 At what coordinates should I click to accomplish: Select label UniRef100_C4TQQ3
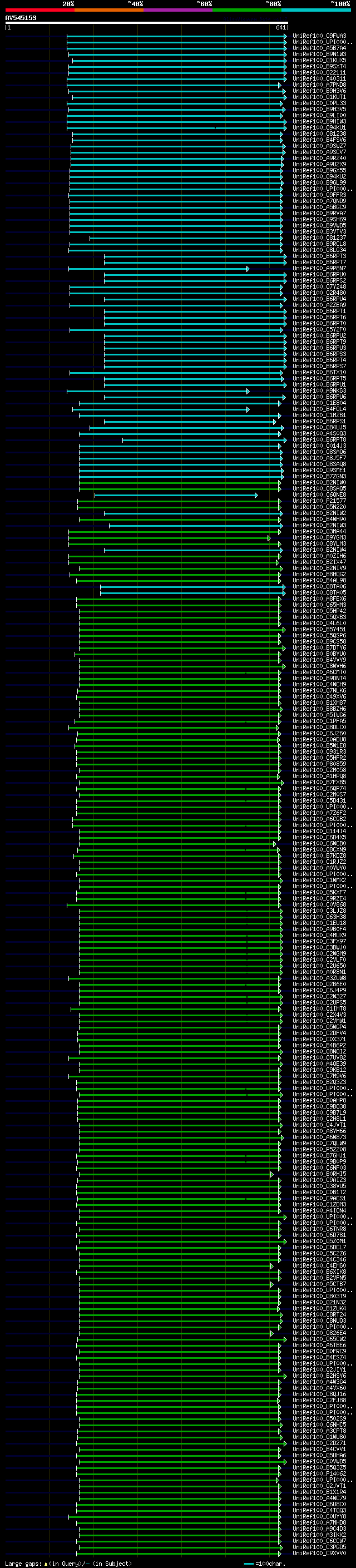point(319,1510)
